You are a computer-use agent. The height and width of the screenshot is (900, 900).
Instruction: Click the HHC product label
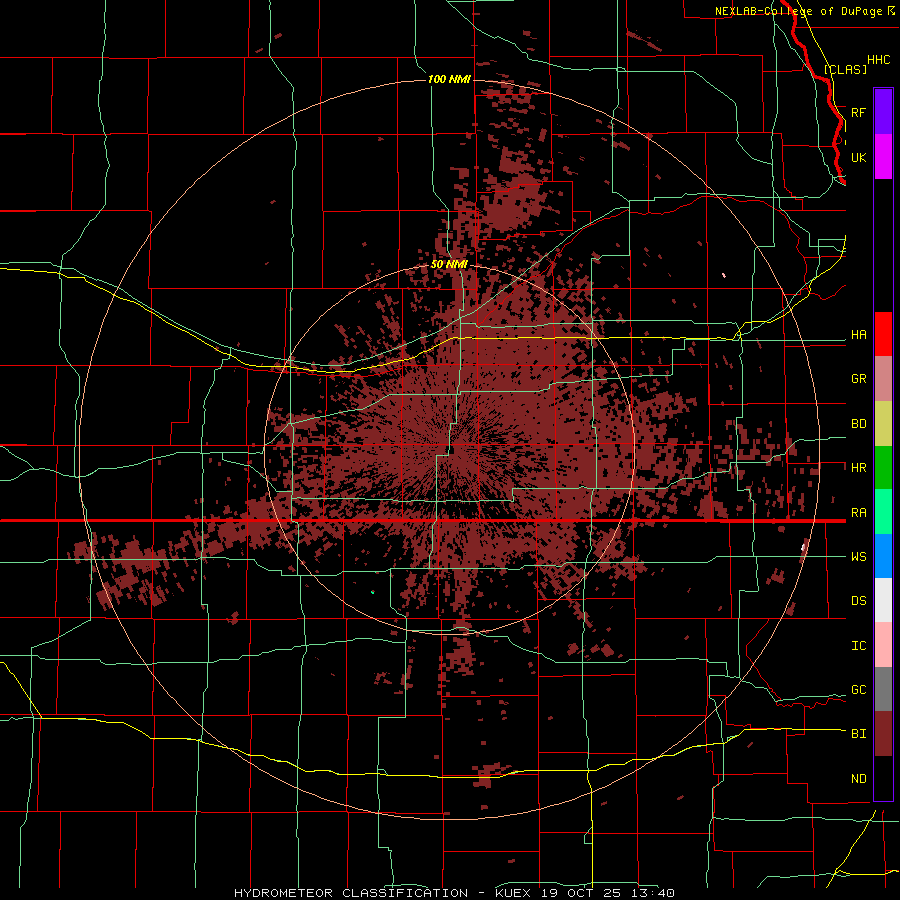(878, 60)
